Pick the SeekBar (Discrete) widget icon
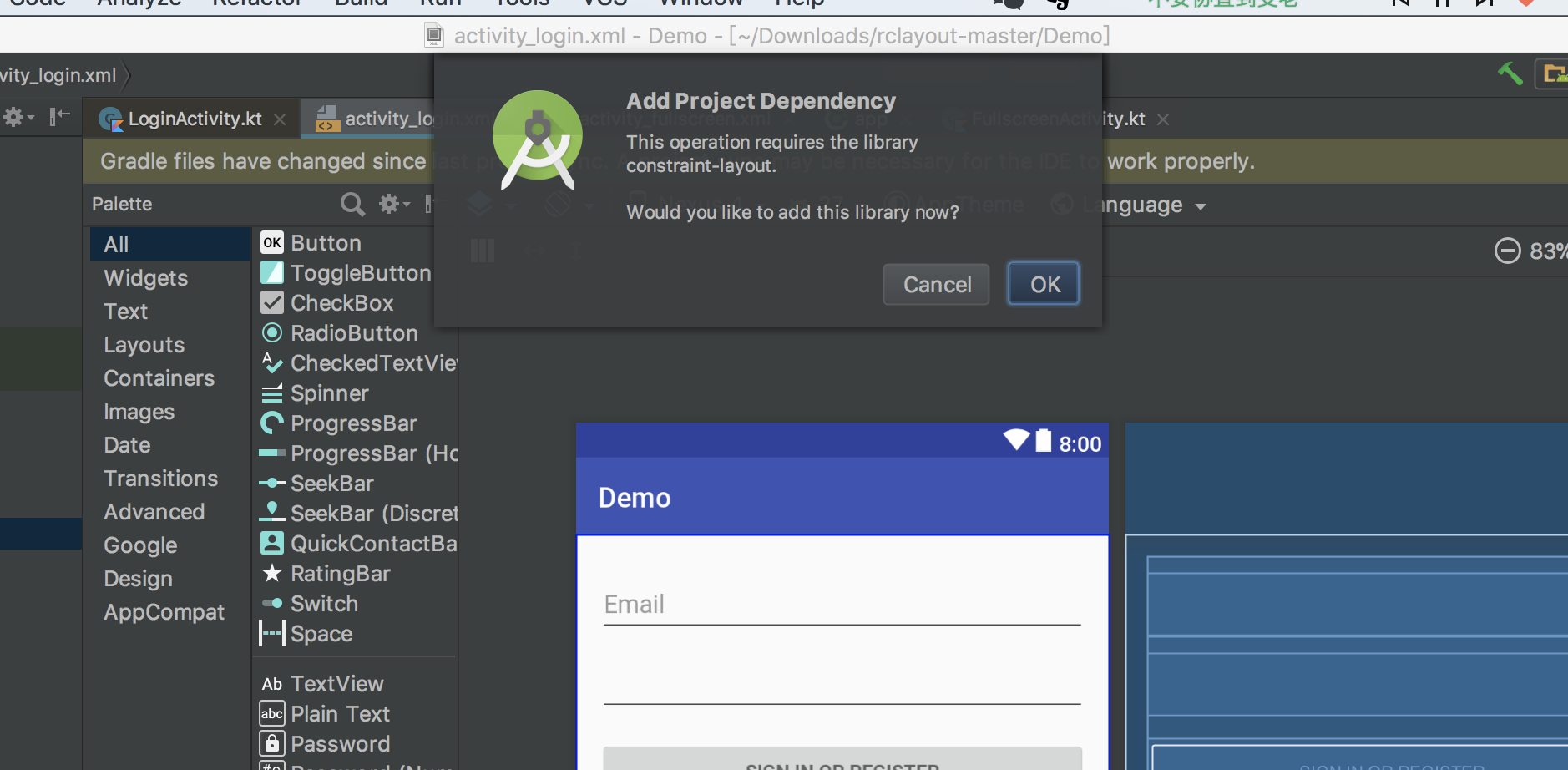1568x770 pixels. tap(272, 512)
